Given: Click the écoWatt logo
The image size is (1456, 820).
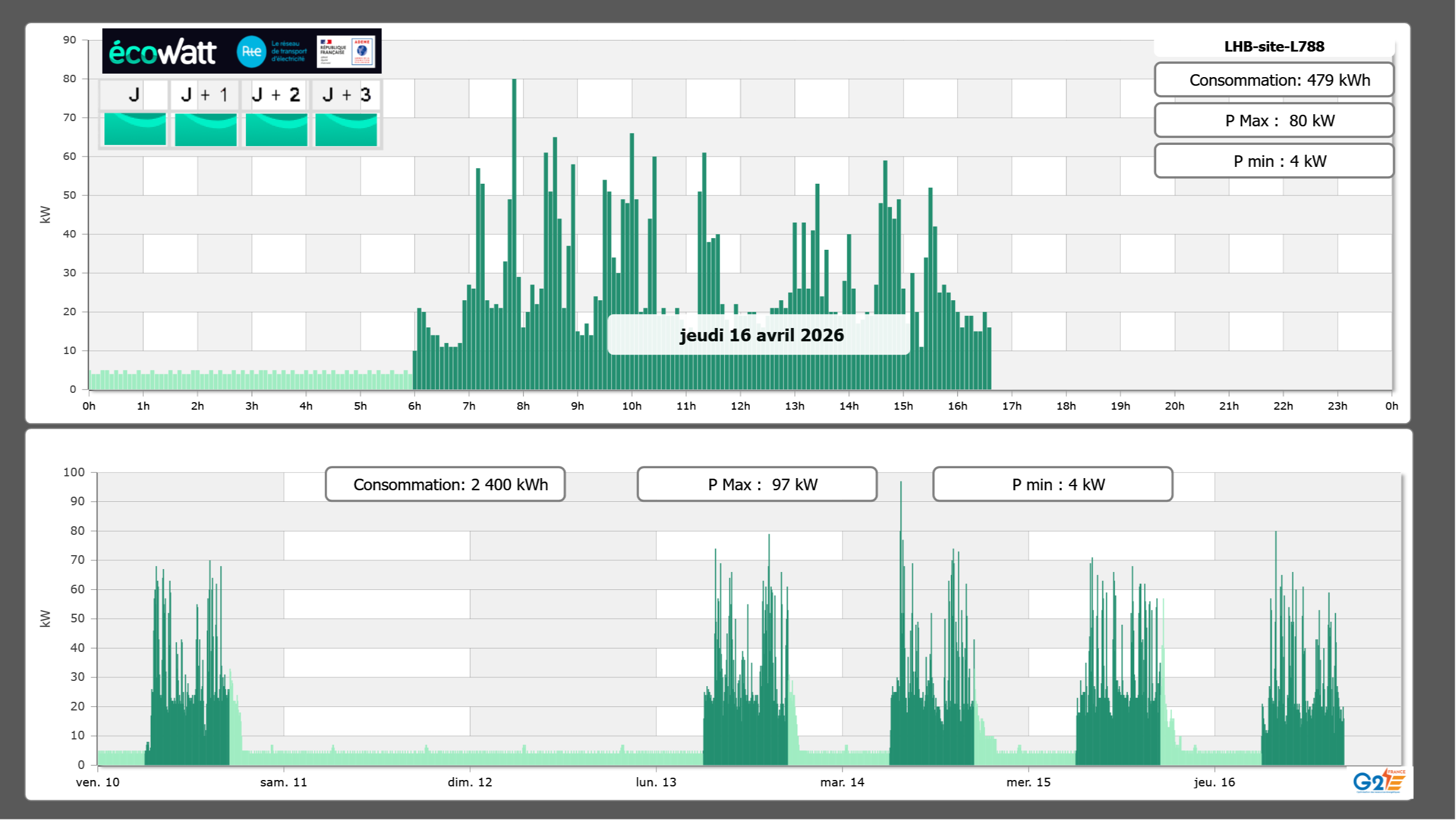Looking at the screenshot, I should [x=163, y=52].
